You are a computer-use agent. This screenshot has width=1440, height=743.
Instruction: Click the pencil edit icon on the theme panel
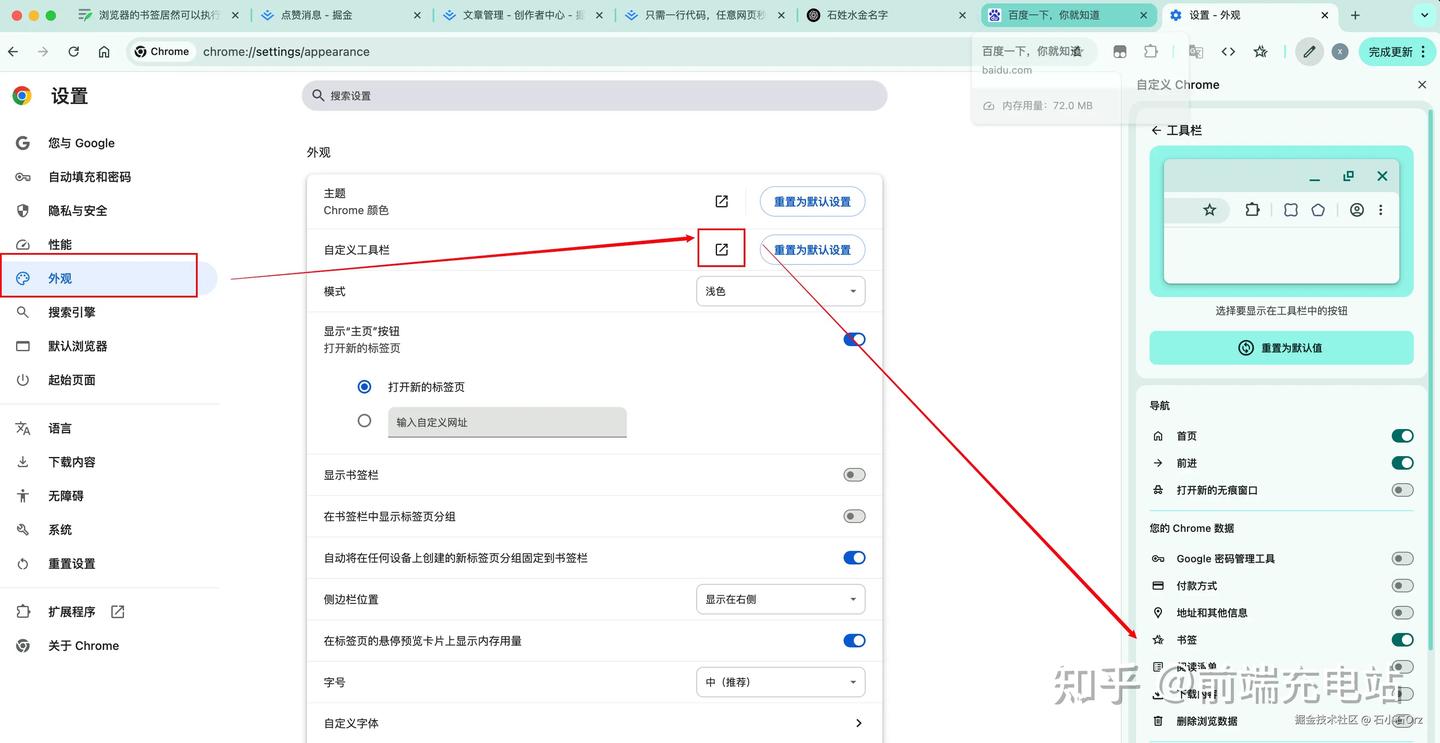[x=1309, y=51]
